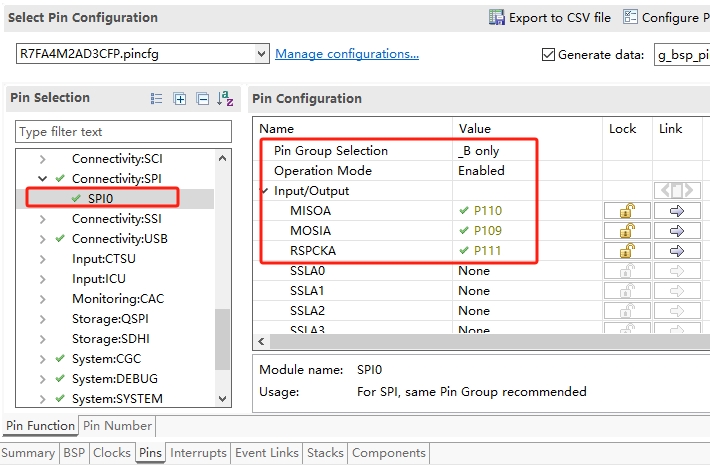
Task: Expand the Connectivity:USB node
Action: pyautogui.click(x=43, y=239)
